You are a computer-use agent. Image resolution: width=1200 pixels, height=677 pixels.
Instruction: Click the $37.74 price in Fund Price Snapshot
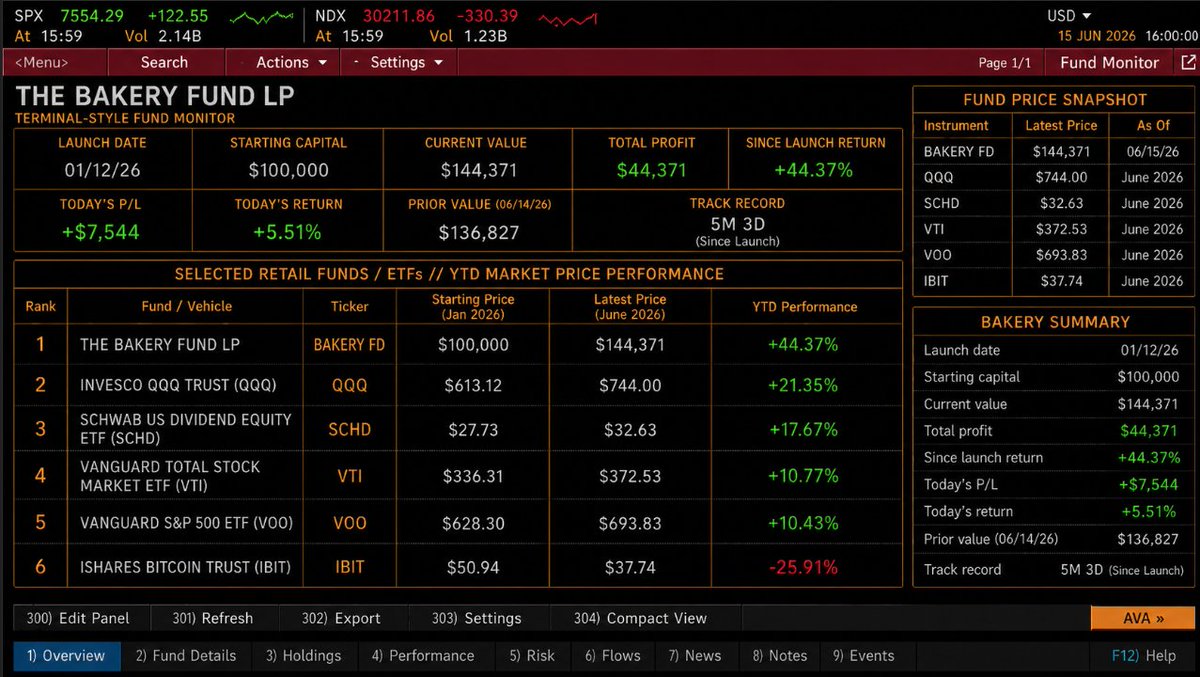(1061, 281)
